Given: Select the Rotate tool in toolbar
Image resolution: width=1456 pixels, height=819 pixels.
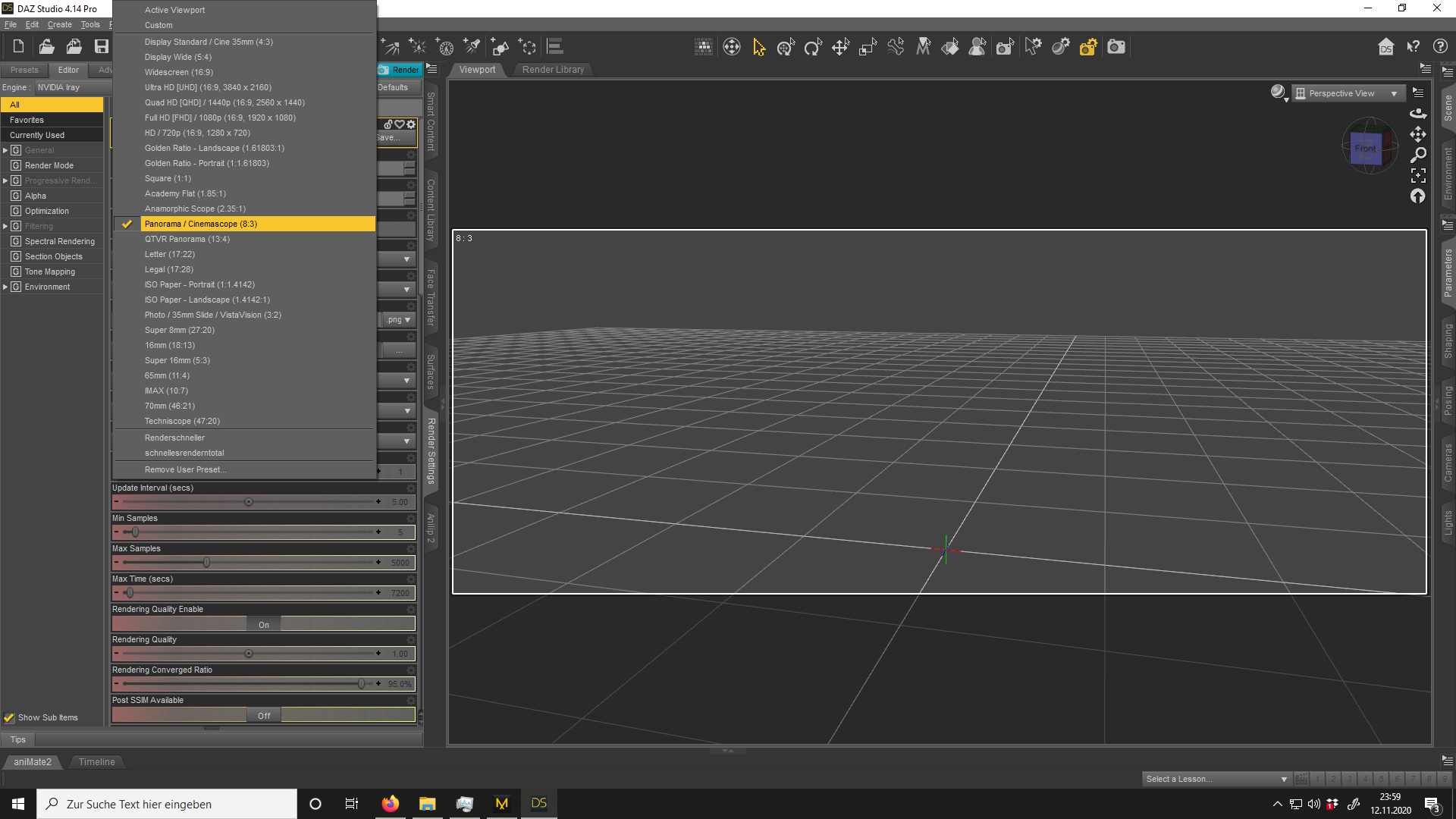Looking at the screenshot, I should pos(813,47).
